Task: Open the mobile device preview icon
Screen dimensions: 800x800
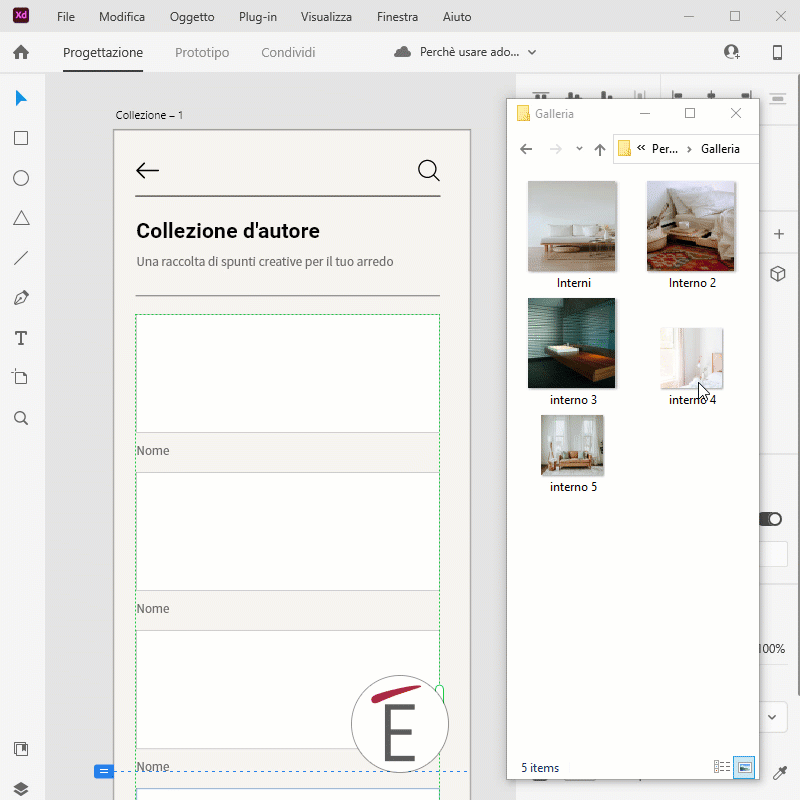Action: 777,52
